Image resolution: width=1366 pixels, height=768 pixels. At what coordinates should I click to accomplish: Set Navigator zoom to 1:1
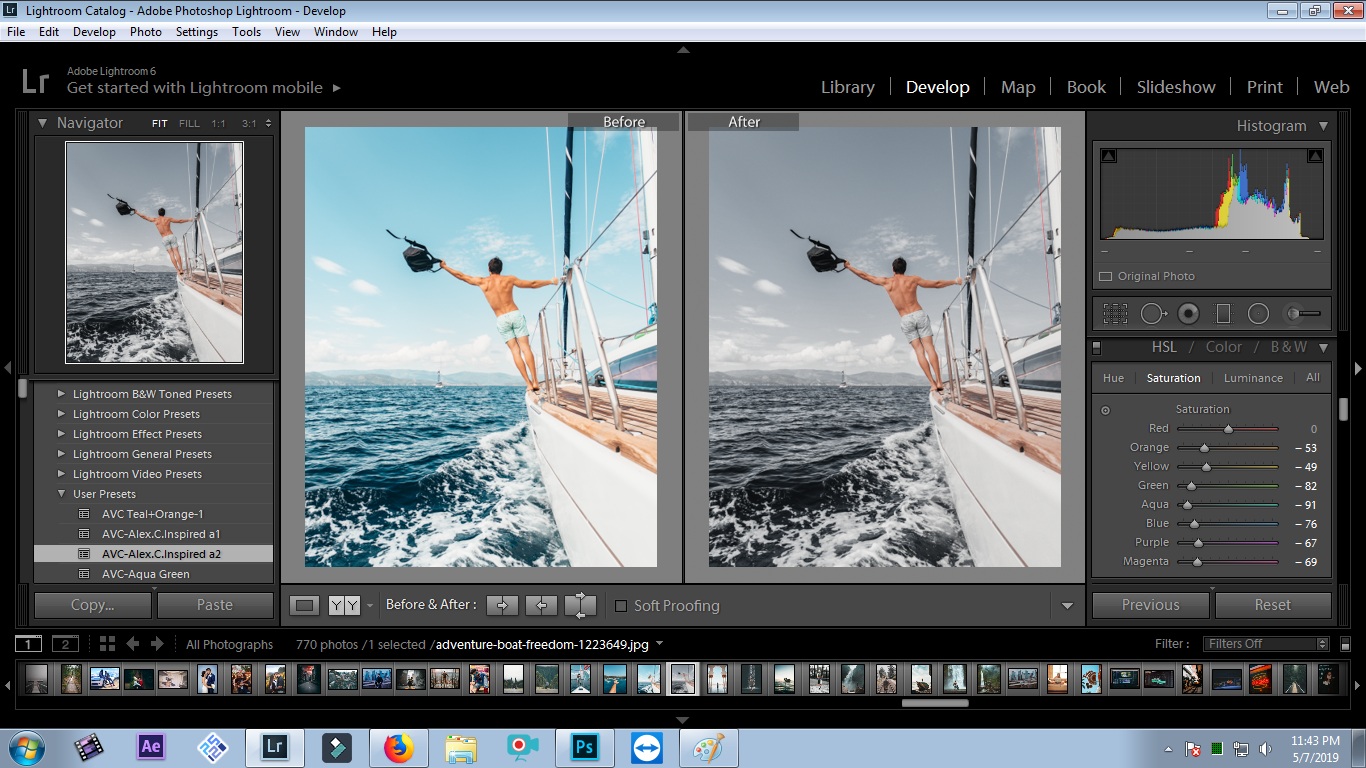click(x=218, y=124)
